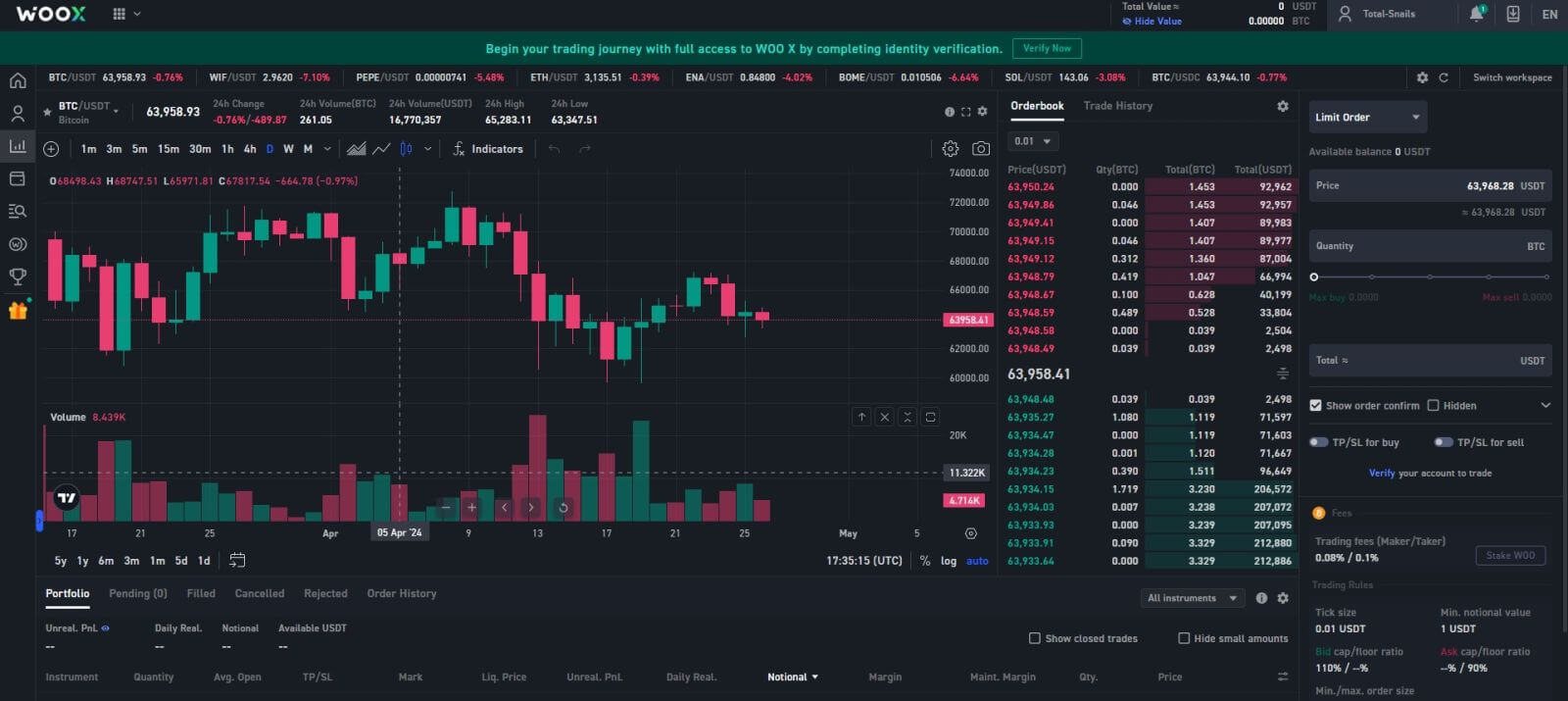The height and width of the screenshot is (701, 1568).
Task: Open the Limit Order type dropdown
Action: point(1367,118)
